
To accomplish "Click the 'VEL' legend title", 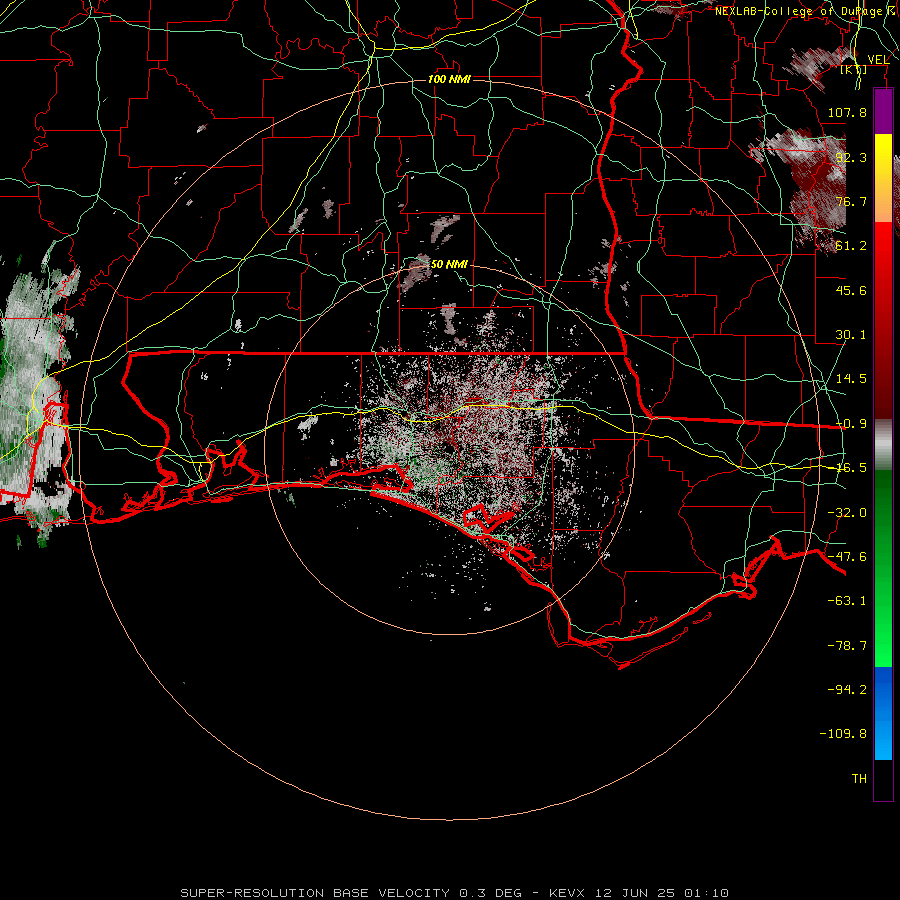I will pos(878,59).
